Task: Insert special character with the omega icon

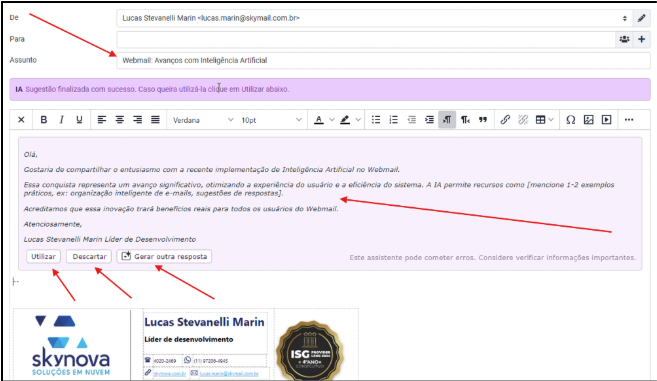Action: [x=570, y=120]
